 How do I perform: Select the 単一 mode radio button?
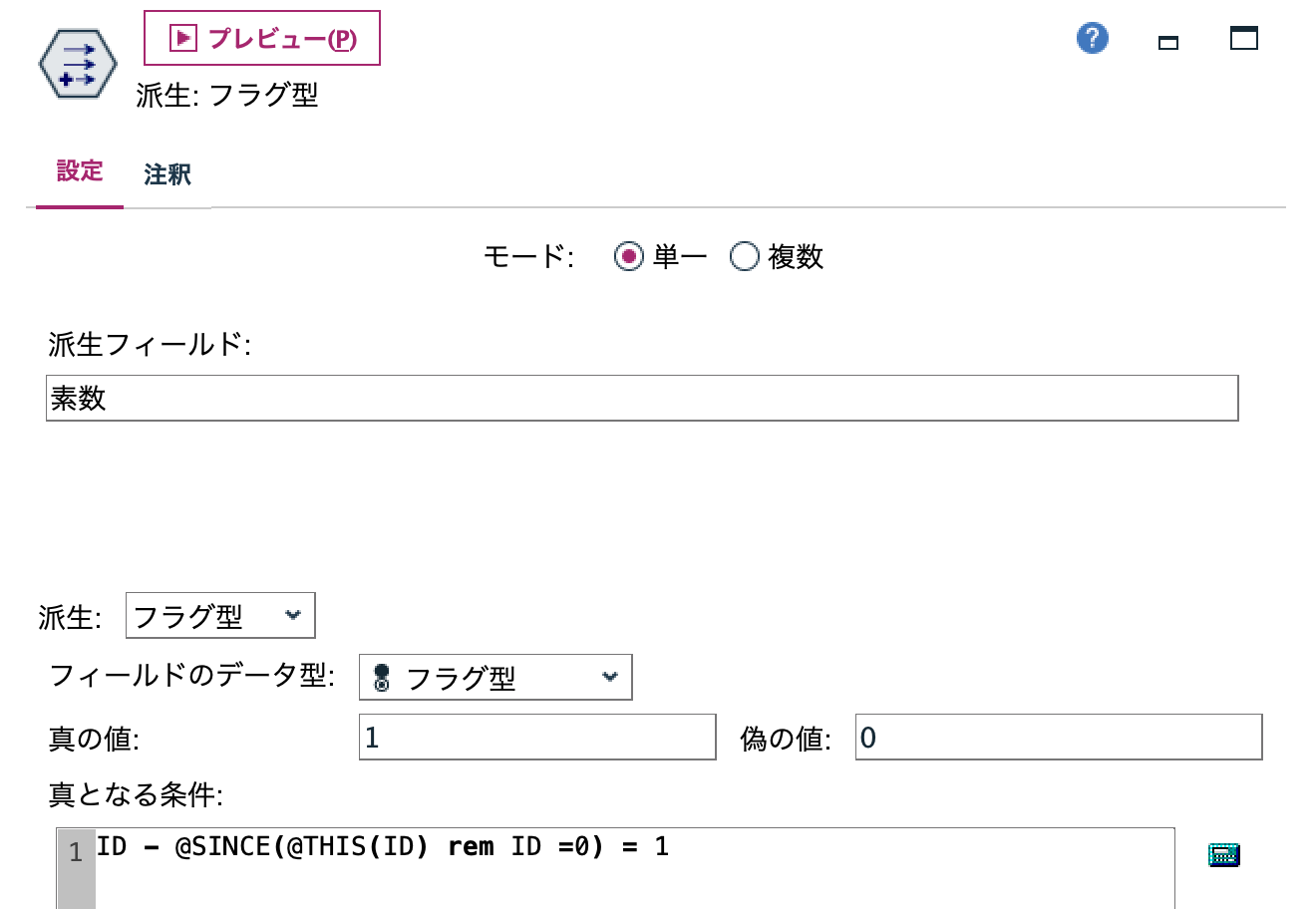coord(629,256)
